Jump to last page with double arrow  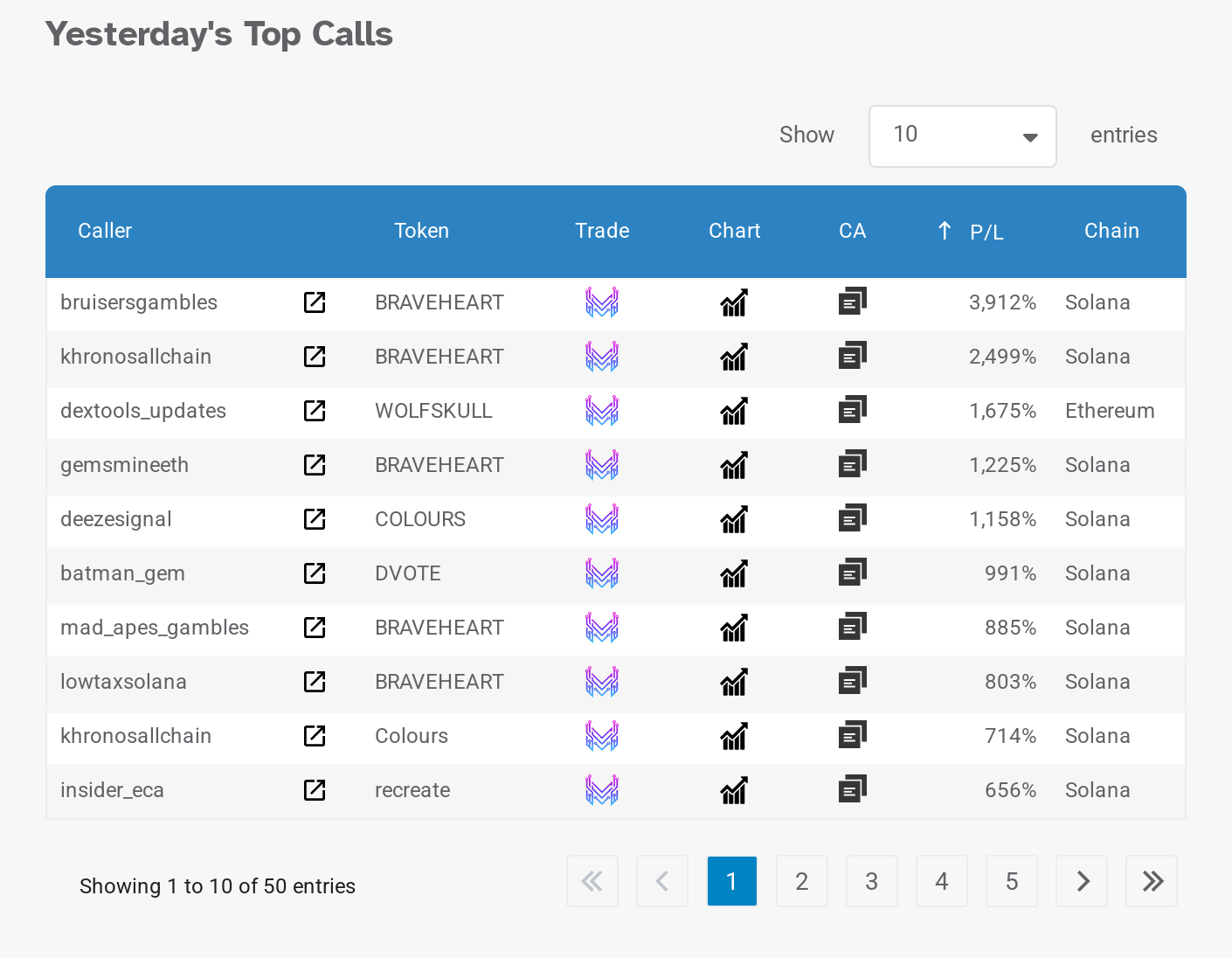(x=1152, y=881)
